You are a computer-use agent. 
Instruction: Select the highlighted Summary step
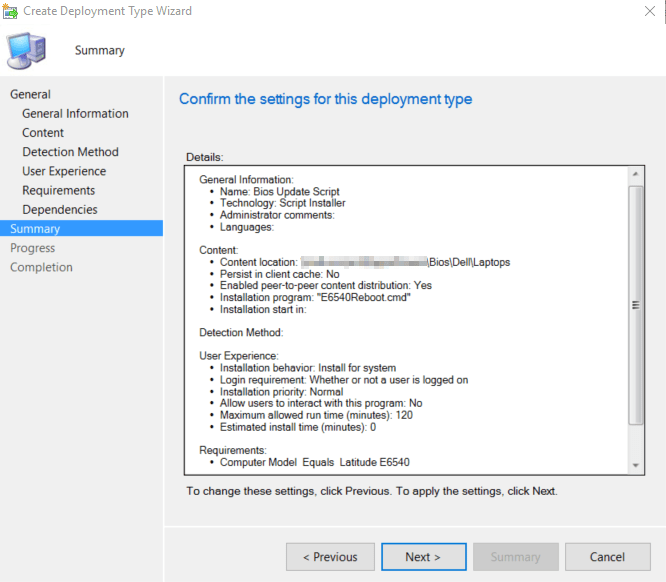point(81,228)
